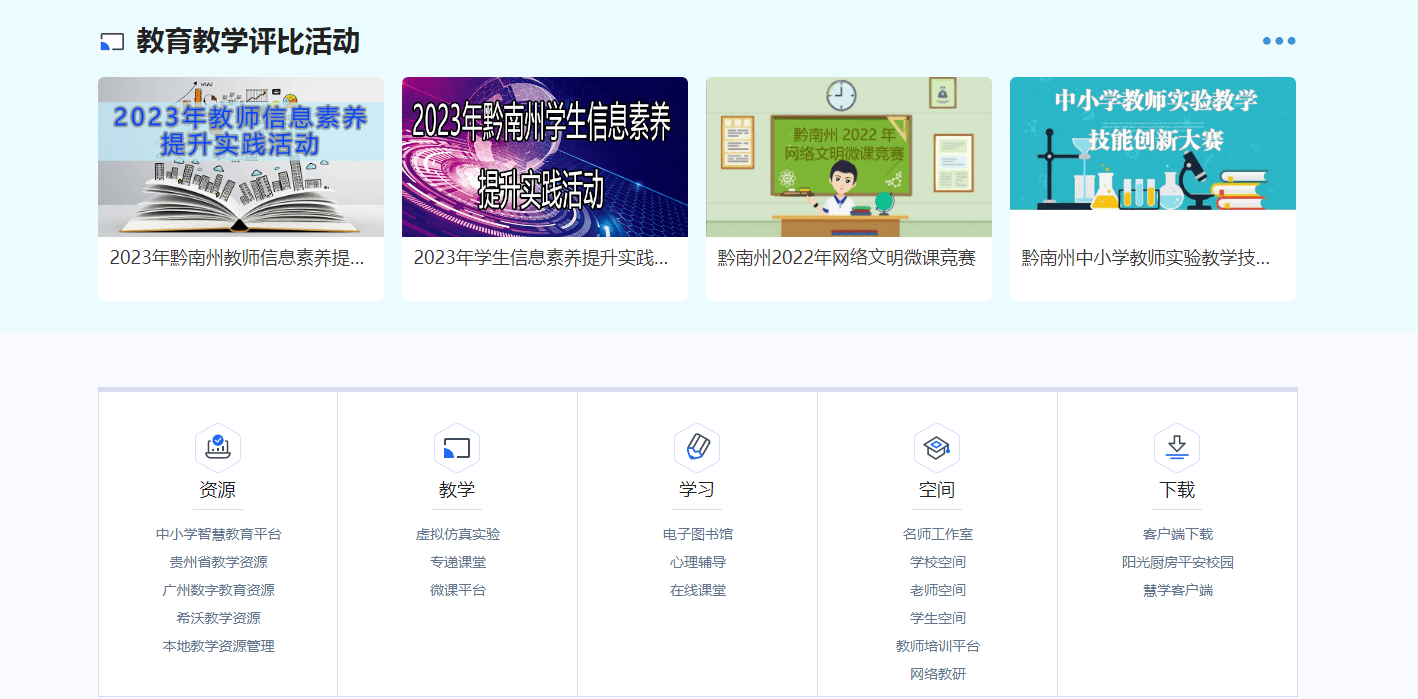Viewport: 1418px width, 699px height.
Task: Open 本地教学资源管理 link
Action: click(x=219, y=646)
